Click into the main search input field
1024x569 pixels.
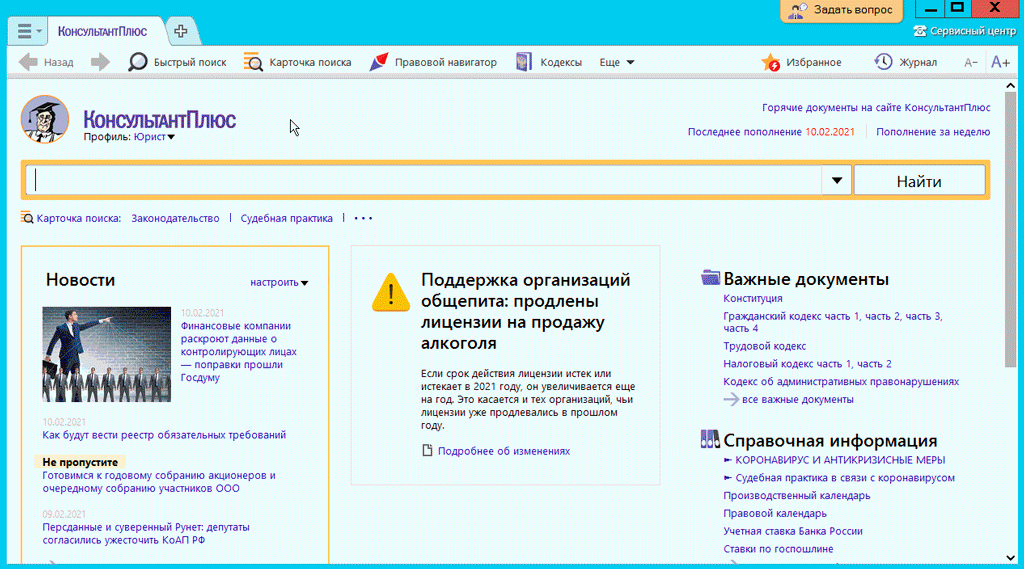point(423,180)
